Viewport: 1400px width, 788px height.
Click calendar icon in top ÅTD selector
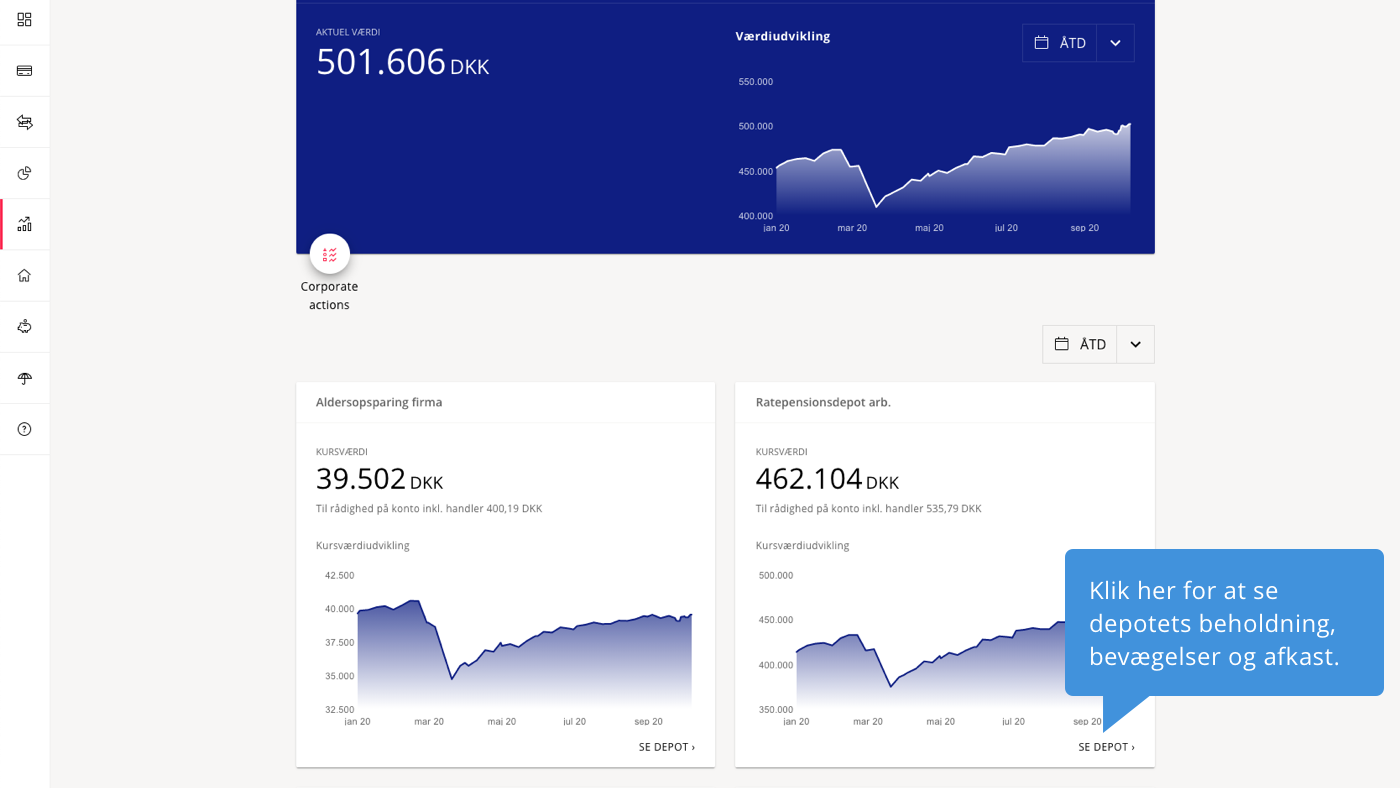[1041, 42]
